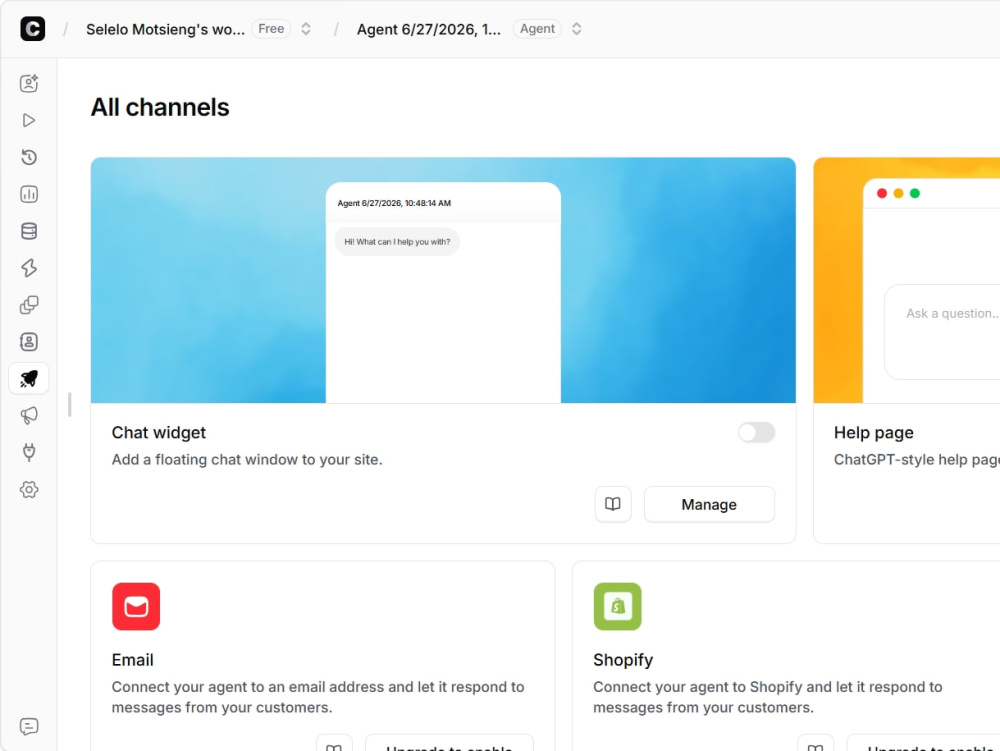Click the Chat widget title text
The image size is (1000, 751).
159,432
